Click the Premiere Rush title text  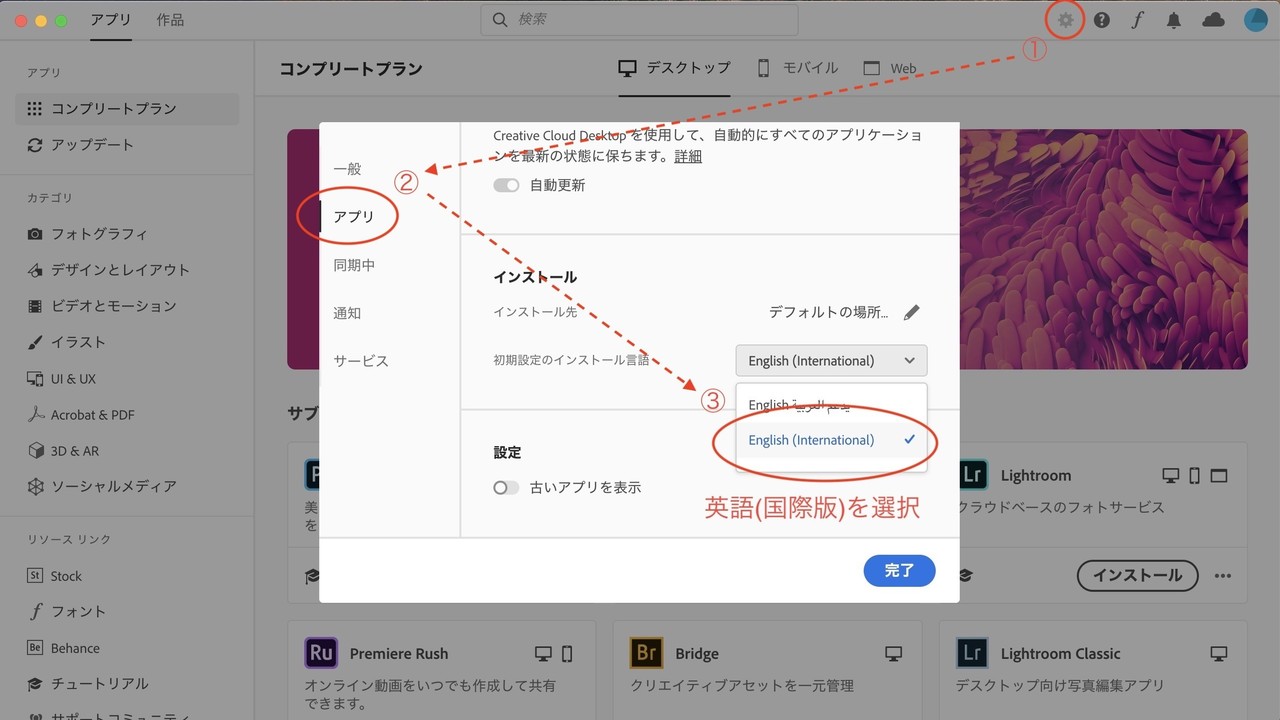coord(399,654)
